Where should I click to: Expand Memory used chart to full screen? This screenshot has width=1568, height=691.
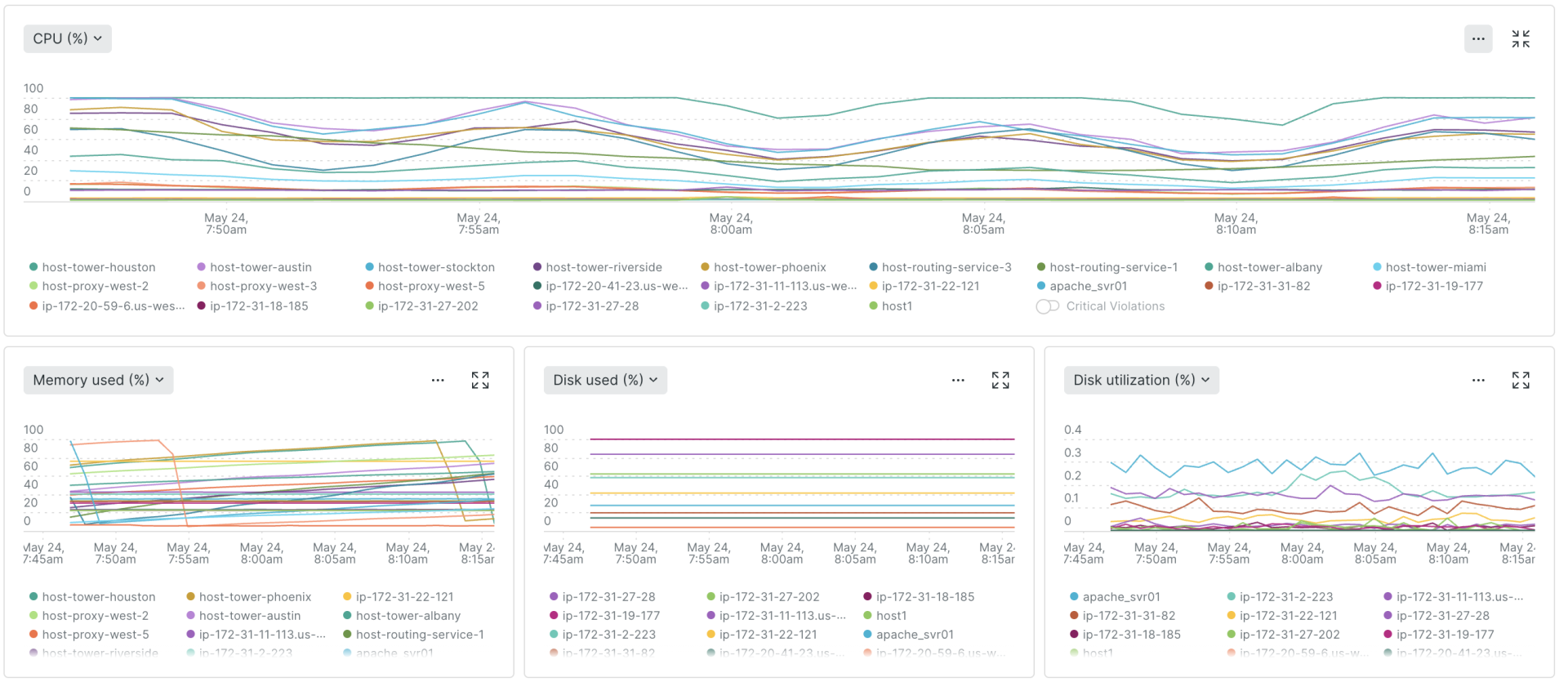coord(480,380)
